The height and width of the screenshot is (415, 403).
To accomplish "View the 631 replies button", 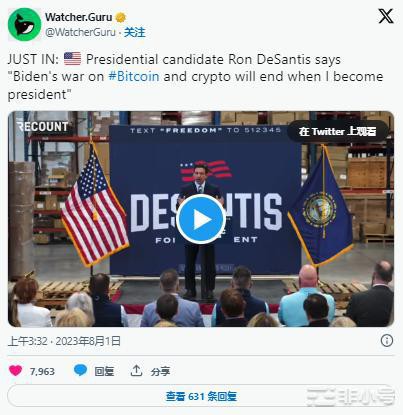I will pos(201,396).
